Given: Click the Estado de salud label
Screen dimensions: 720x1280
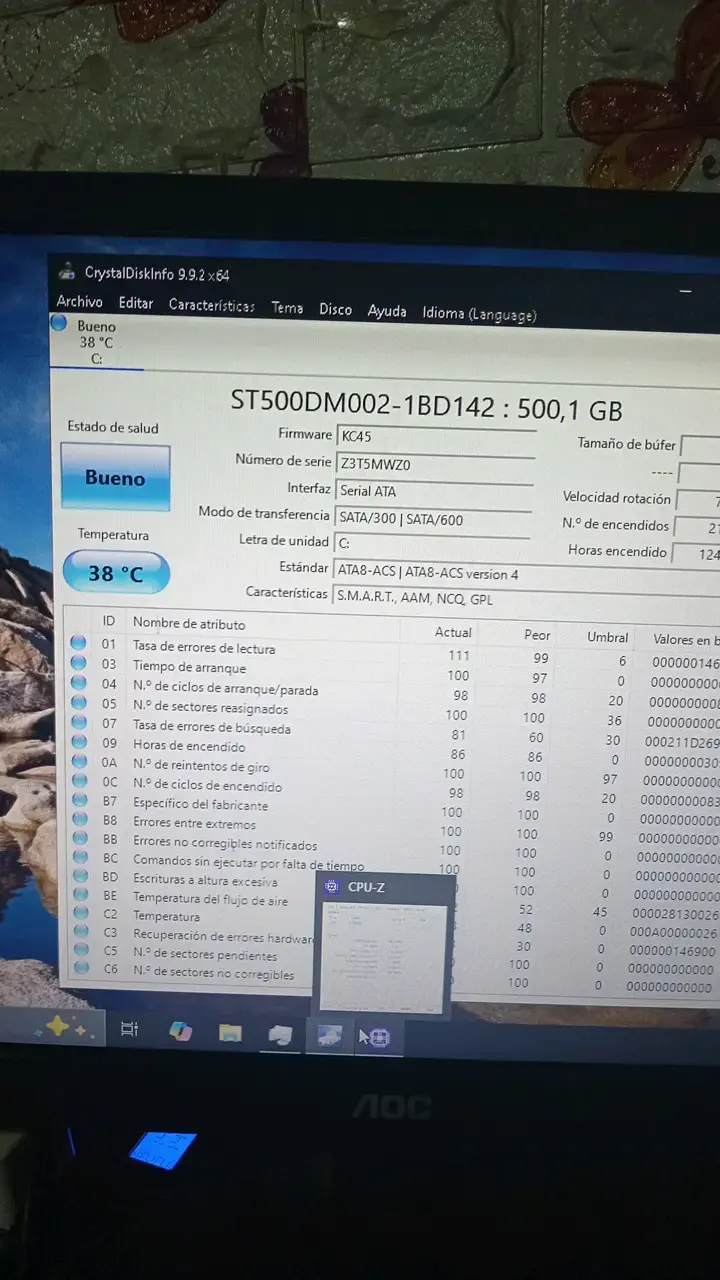Looking at the screenshot, I should coord(112,427).
